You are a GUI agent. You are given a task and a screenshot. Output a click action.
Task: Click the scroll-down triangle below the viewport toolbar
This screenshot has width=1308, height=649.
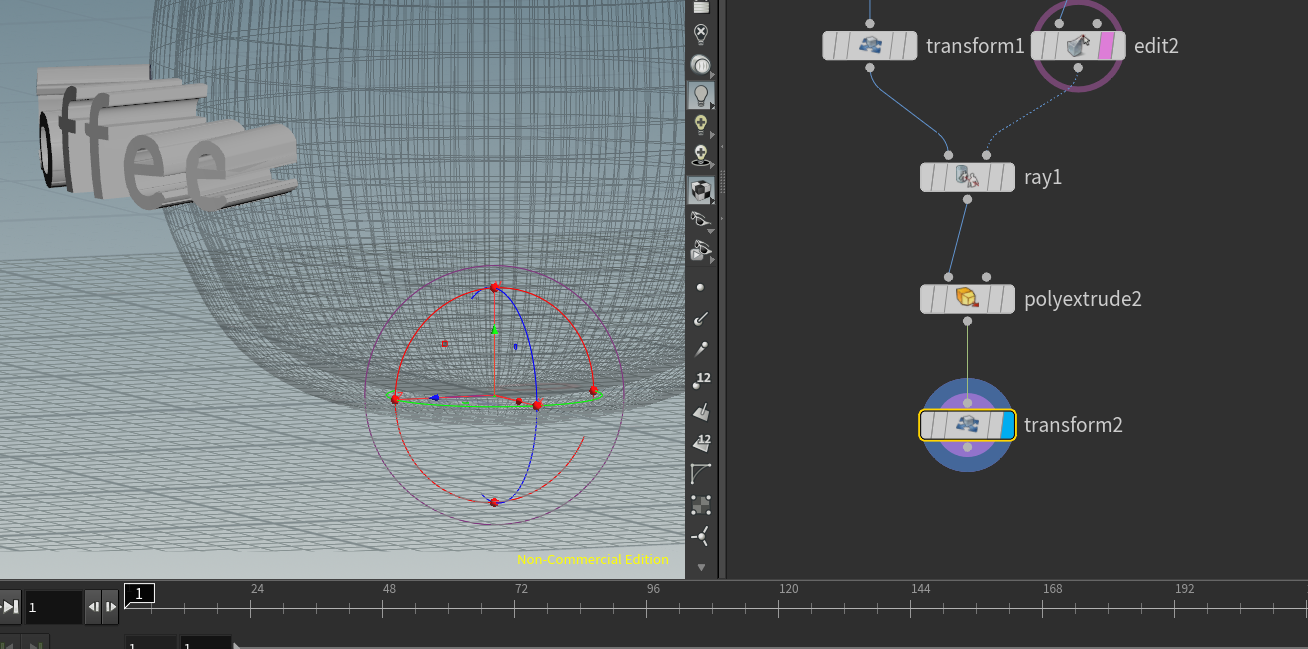701,567
